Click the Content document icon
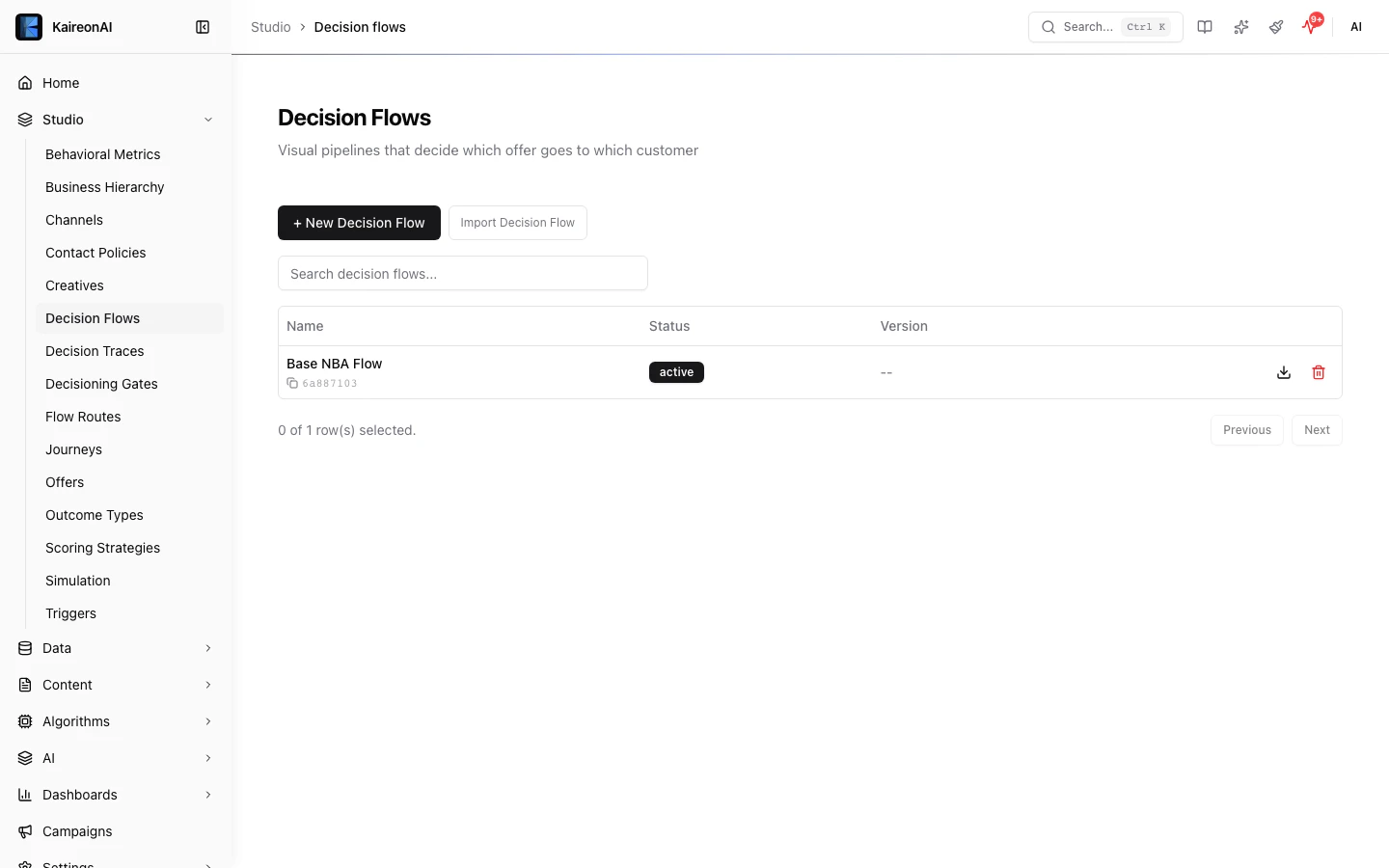 pos(25,685)
